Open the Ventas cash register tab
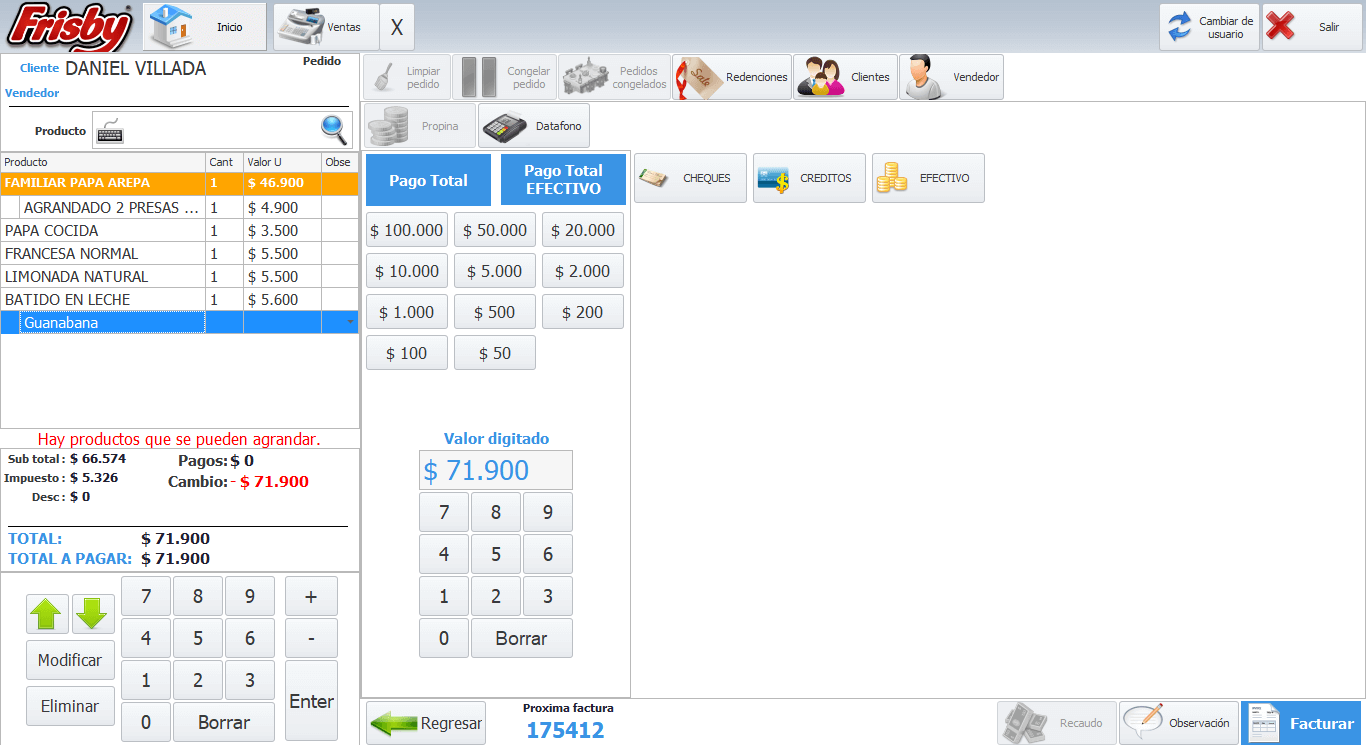 click(326, 27)
